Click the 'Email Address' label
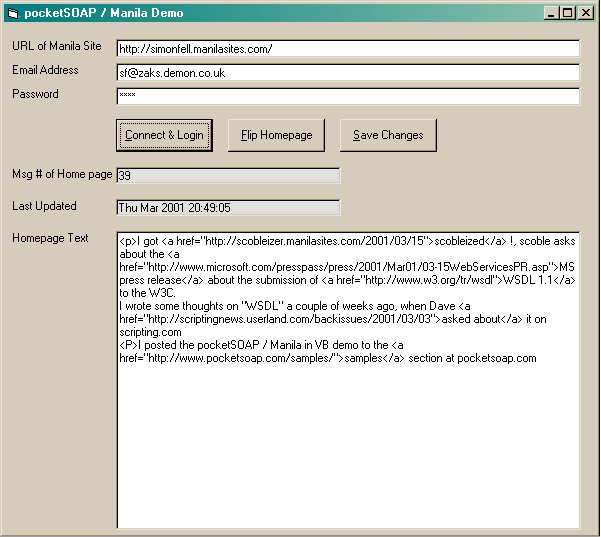 pyautogui.click(x=45, y=70)
